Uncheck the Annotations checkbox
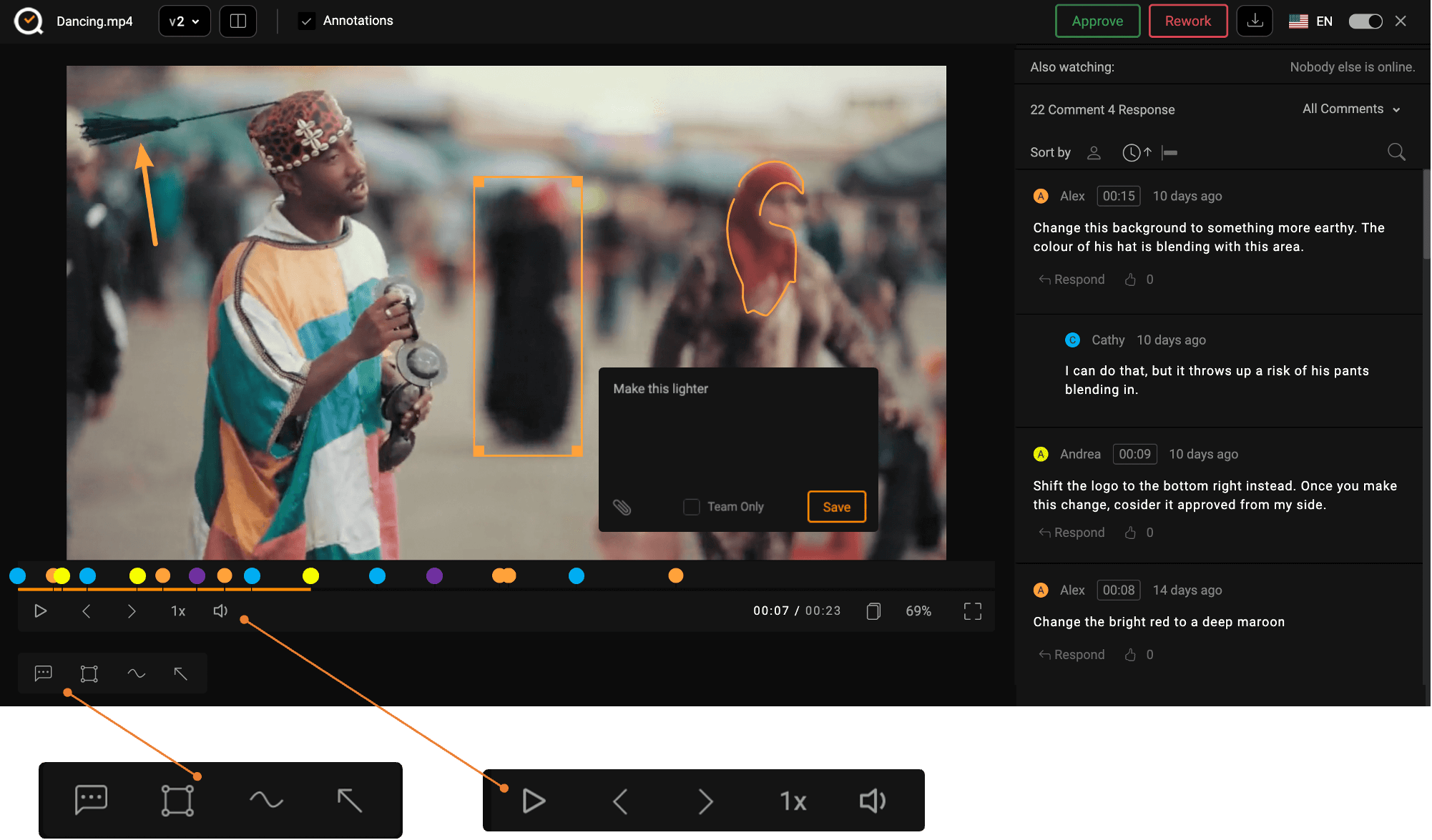Image resolution: width=1432 pixels, height=840 pixels. pos(307,21)
